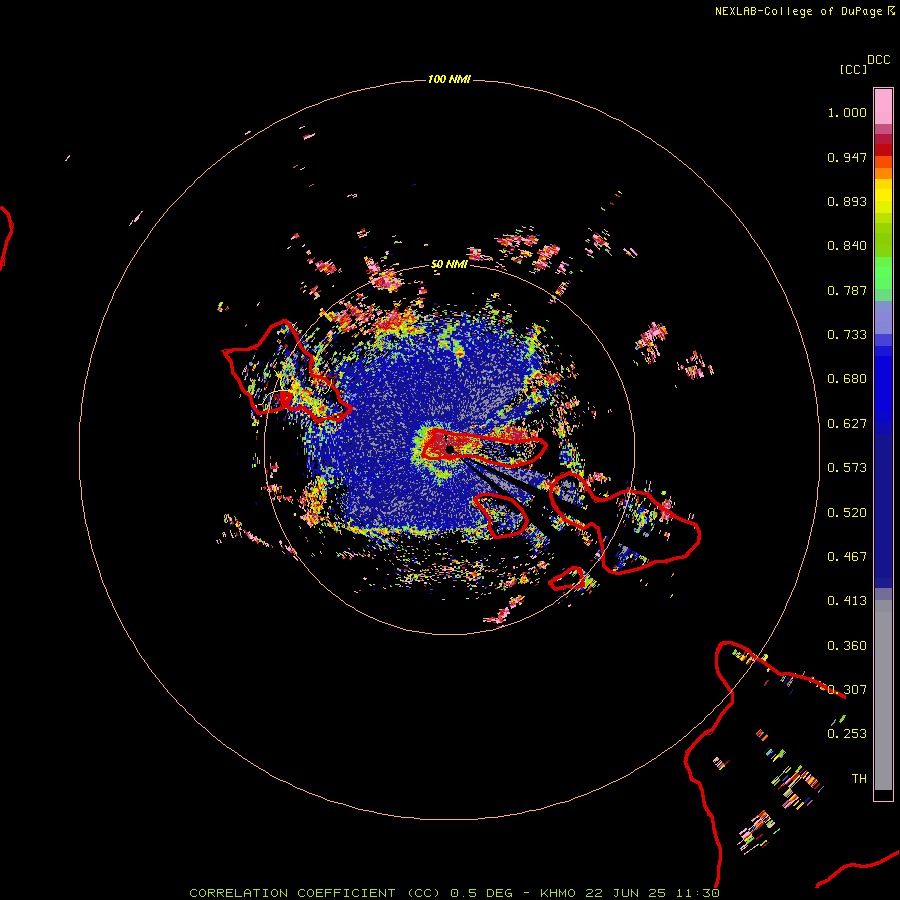Click the pink segment at top of color bar

tap(883, 107)
